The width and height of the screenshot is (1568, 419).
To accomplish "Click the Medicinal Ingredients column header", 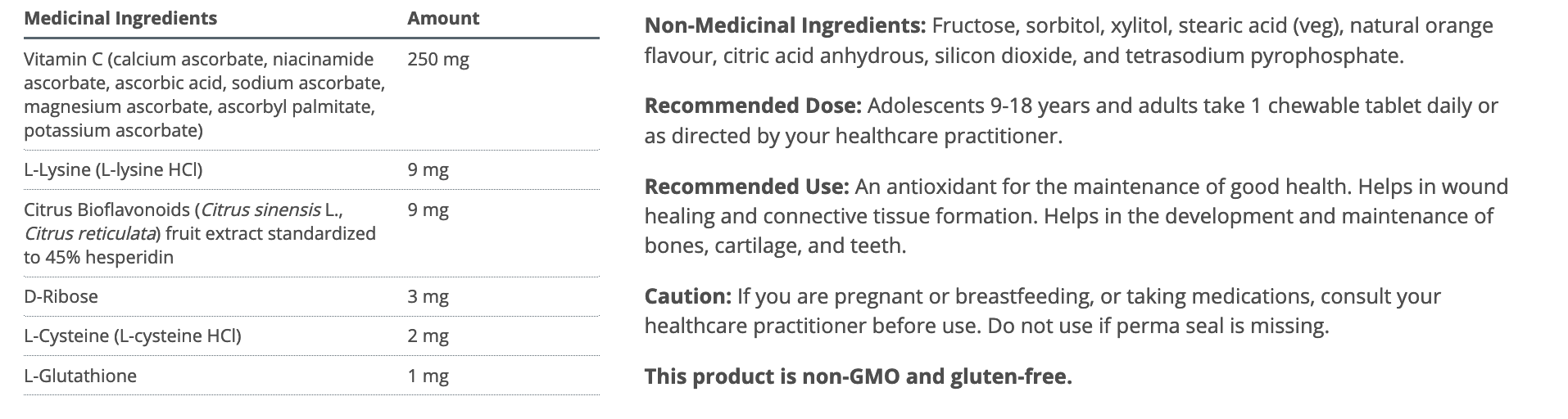I will [120, 18].
